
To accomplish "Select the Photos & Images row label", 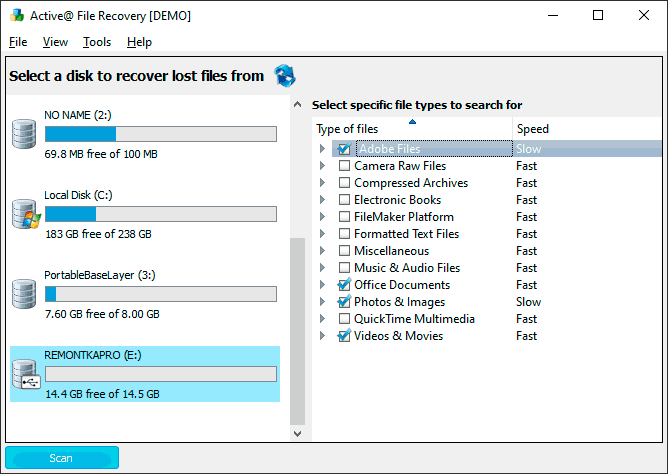I will (400, 302).
